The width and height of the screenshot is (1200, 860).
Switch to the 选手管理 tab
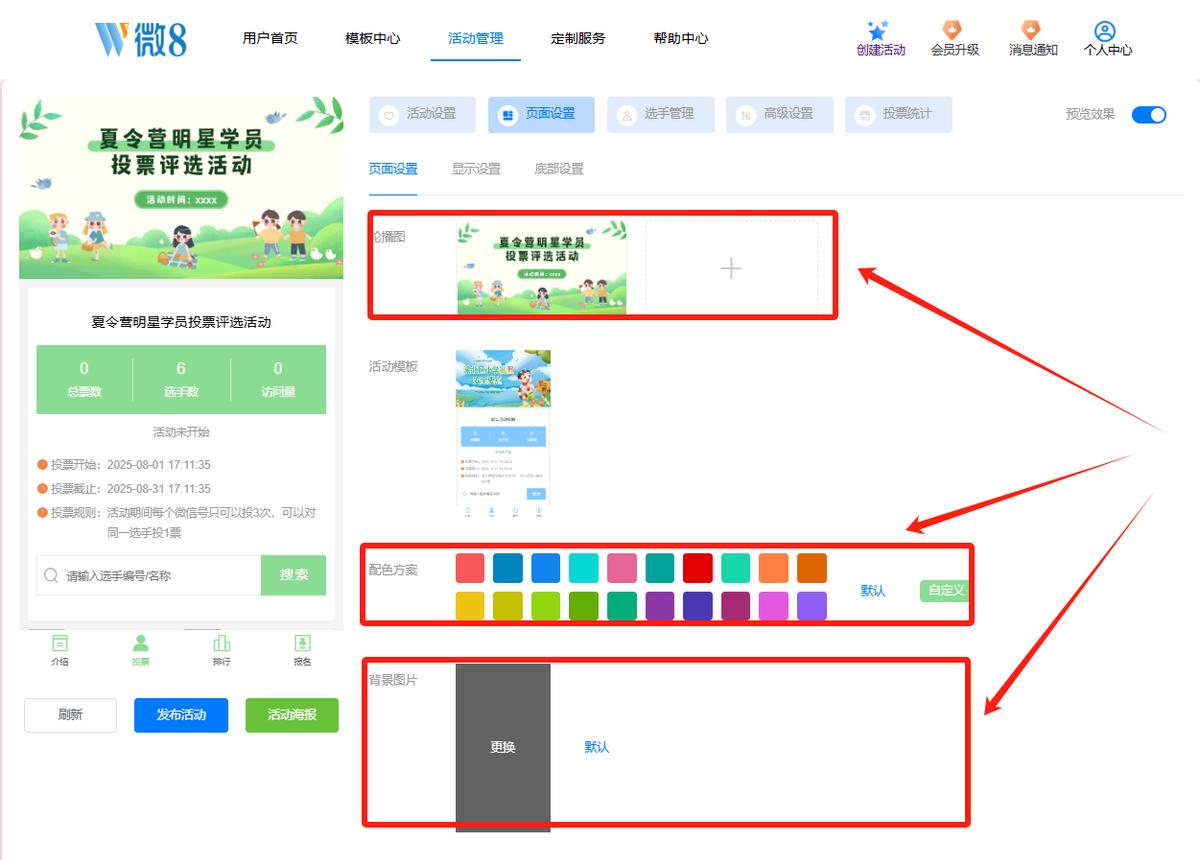(660, 115)
